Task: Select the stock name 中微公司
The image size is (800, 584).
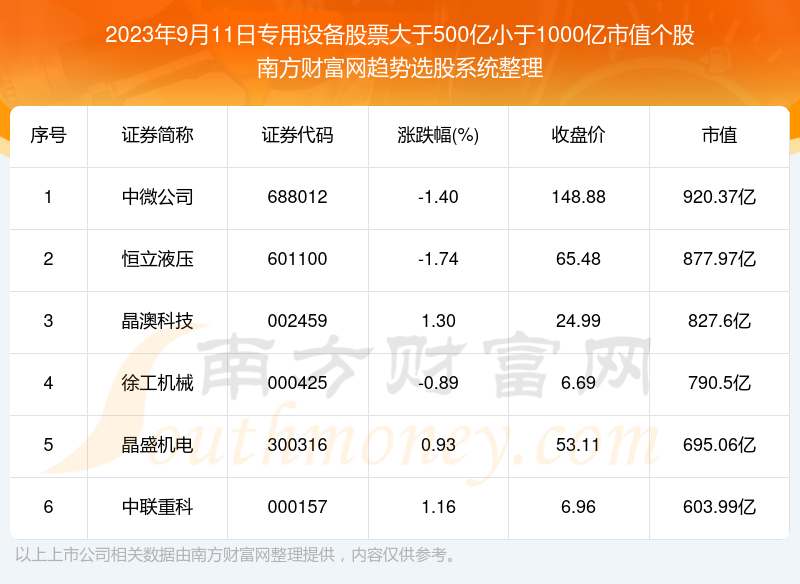Action: pos(157,197)
